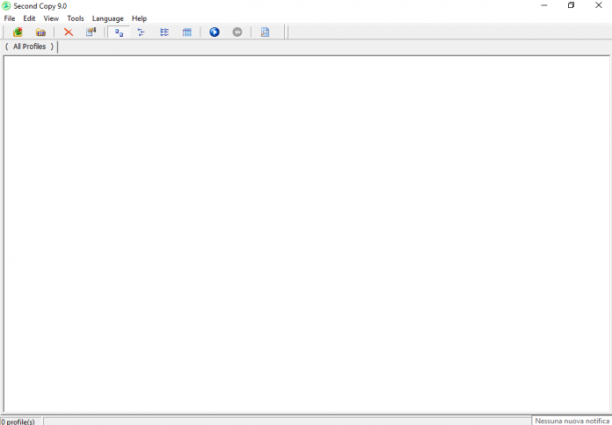Open the File menu
The image size is (612, 425).
(x=9, y=18)
